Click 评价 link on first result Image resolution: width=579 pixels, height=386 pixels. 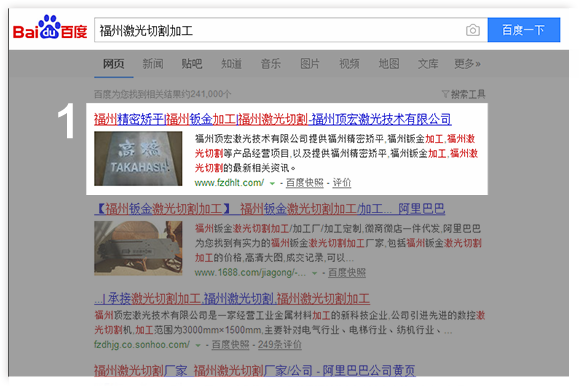tap(342, 183)
